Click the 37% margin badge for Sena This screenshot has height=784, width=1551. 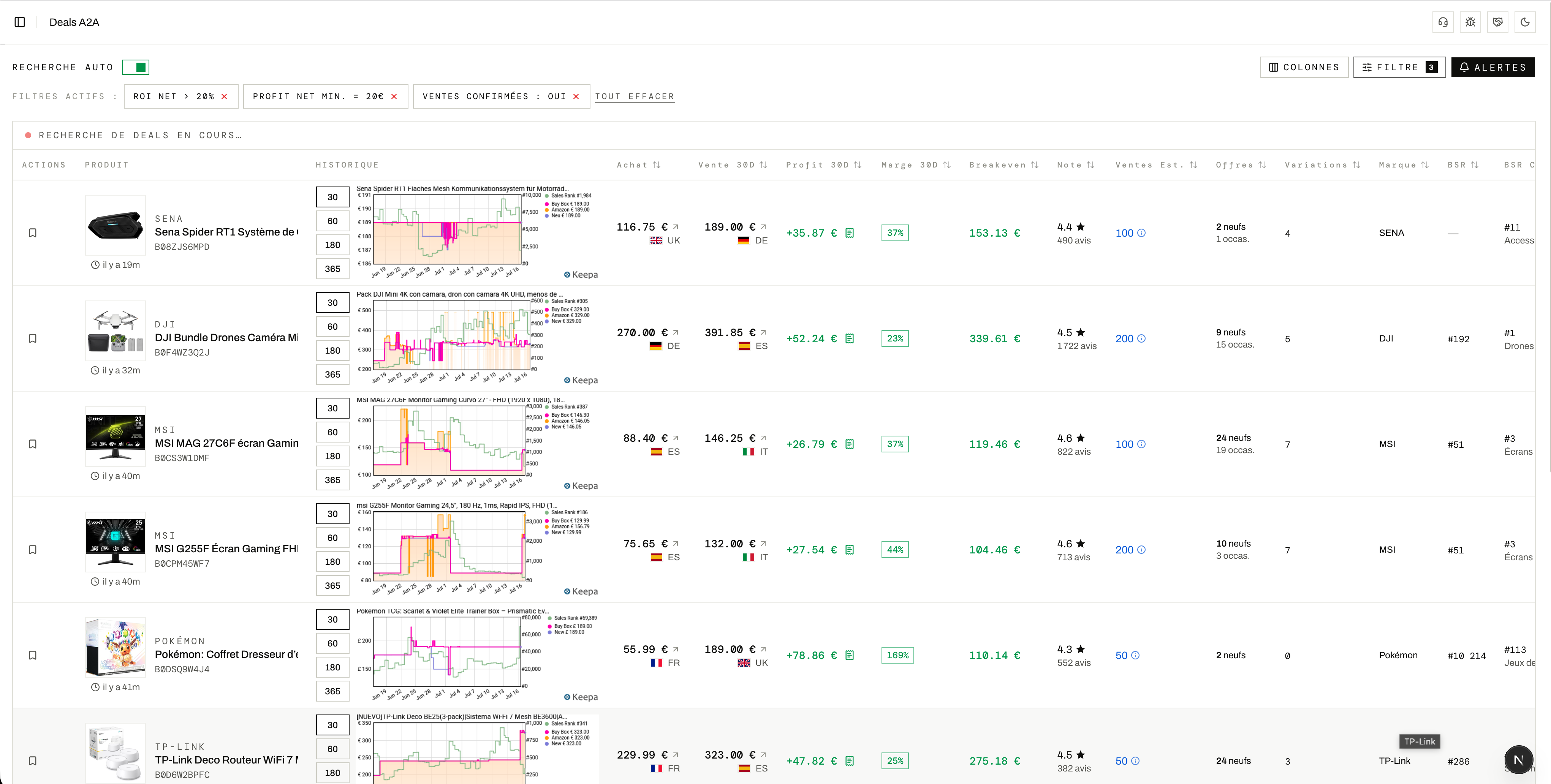[895, 233]
